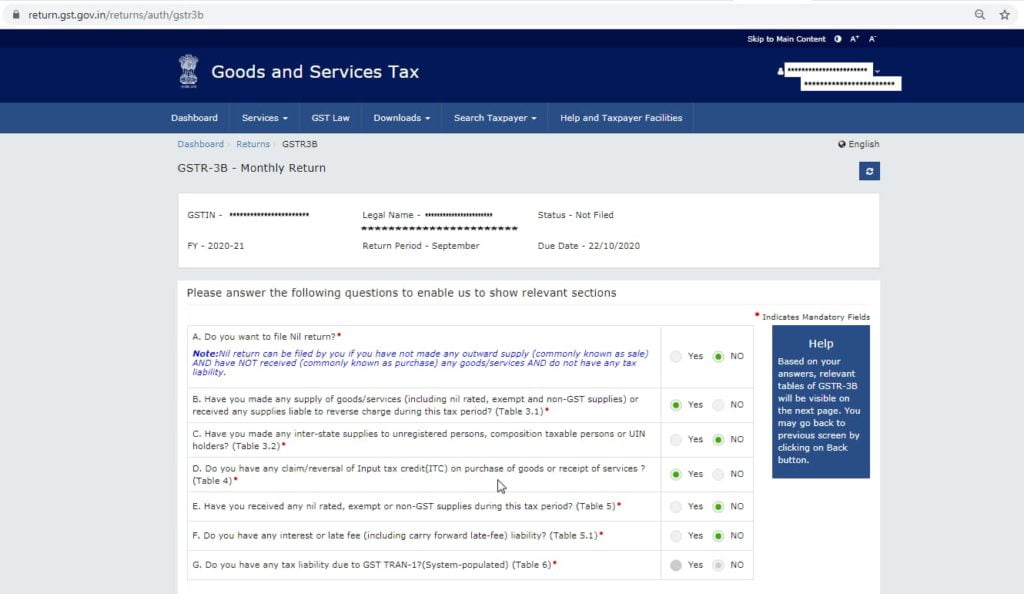This screenshot has height=594, width=1024.
Task: Increase font size with A+ icon
Action: pos(854,39)
